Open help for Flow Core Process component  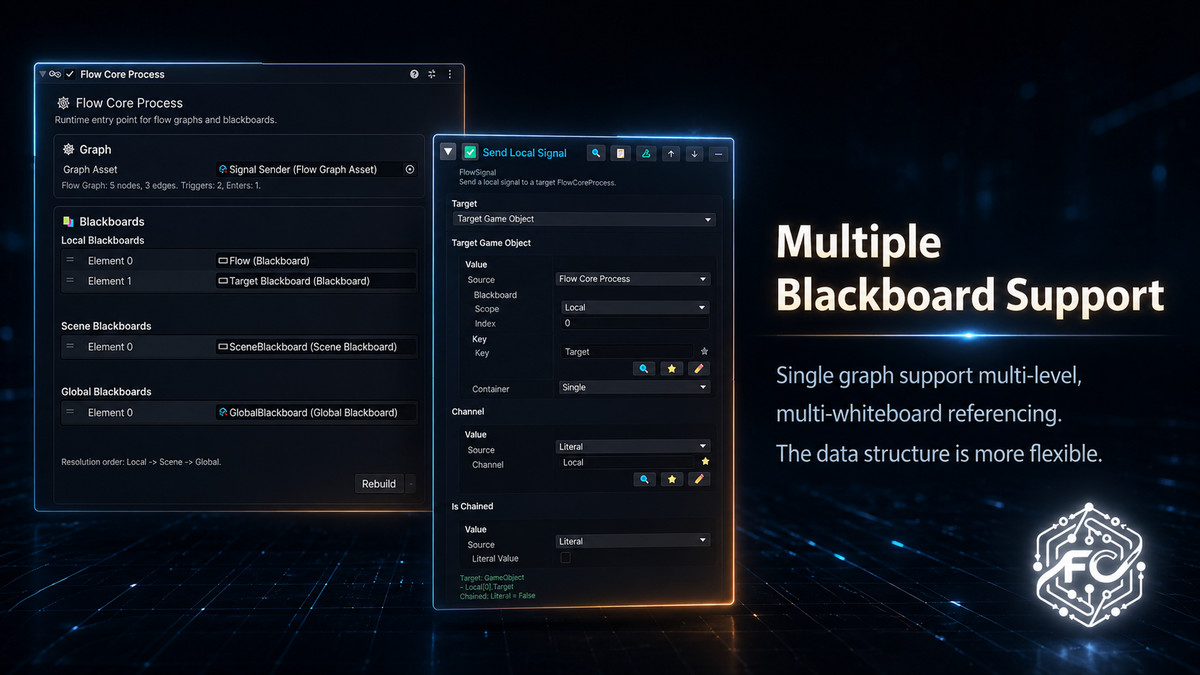[415, 74]
